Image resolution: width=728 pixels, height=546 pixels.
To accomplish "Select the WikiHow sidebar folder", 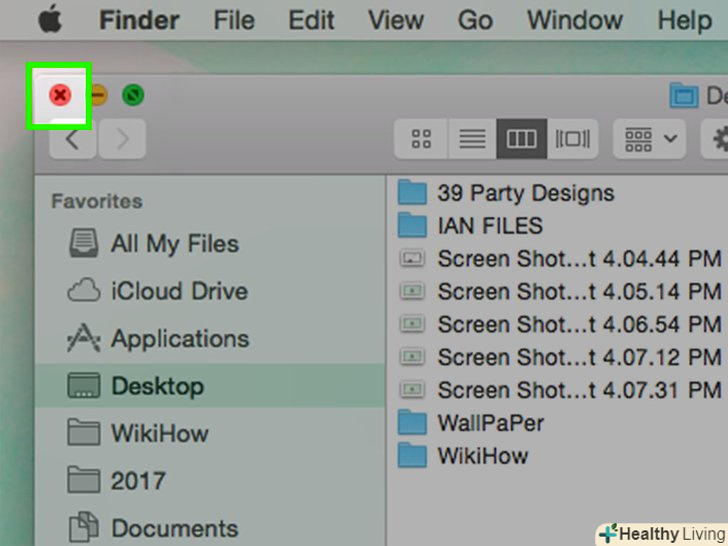I will tap(159, 433).
